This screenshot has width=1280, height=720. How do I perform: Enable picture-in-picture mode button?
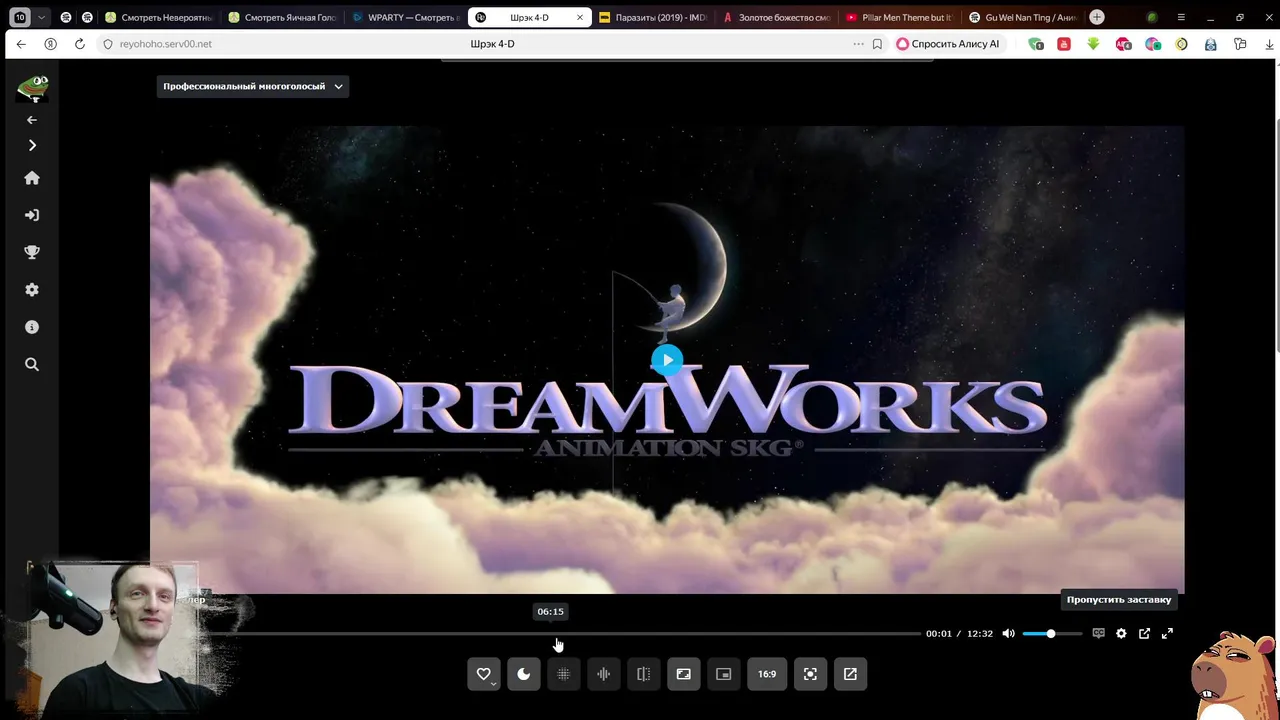coord(724,674)
